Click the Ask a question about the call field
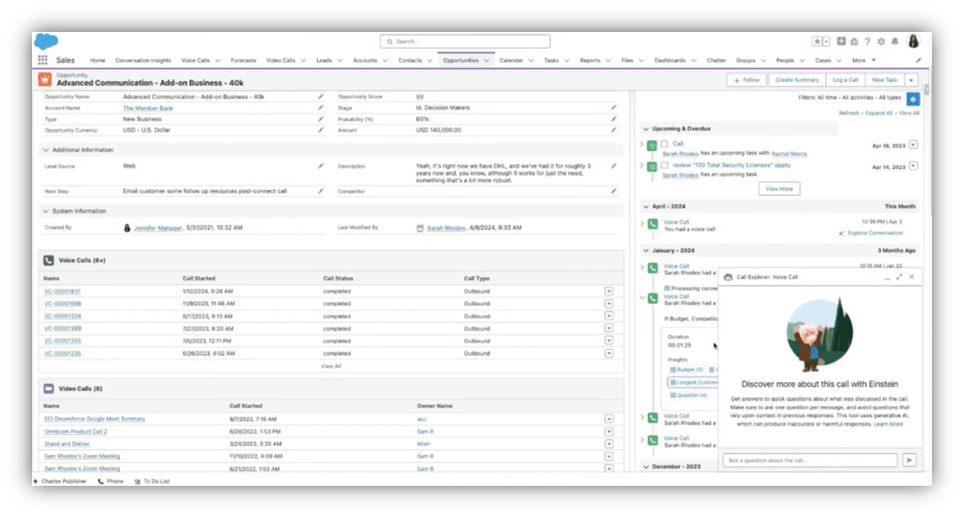964x518 pixels. tap(810, 460)
